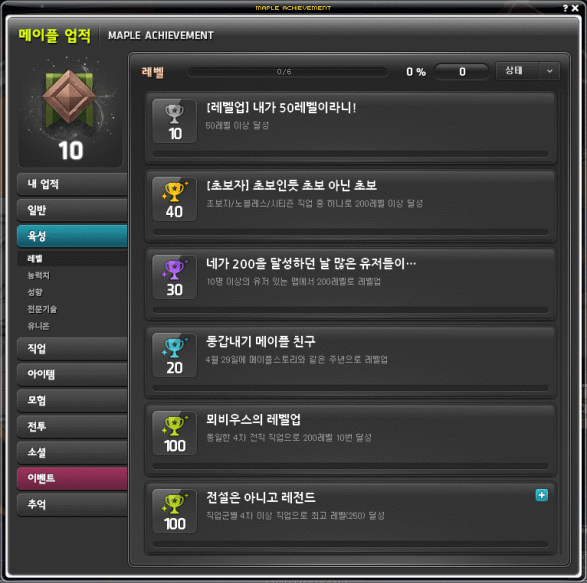Click the bronze diamond rank emblem
This screenshot has width=587, height=583.
(69, 97)
